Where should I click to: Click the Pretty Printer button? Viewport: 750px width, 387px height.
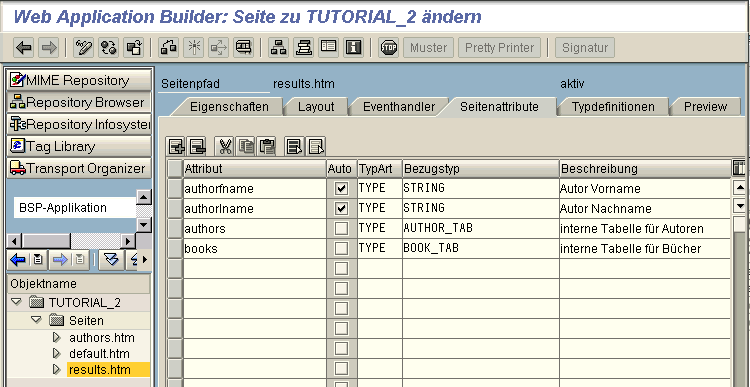(499, 48)
